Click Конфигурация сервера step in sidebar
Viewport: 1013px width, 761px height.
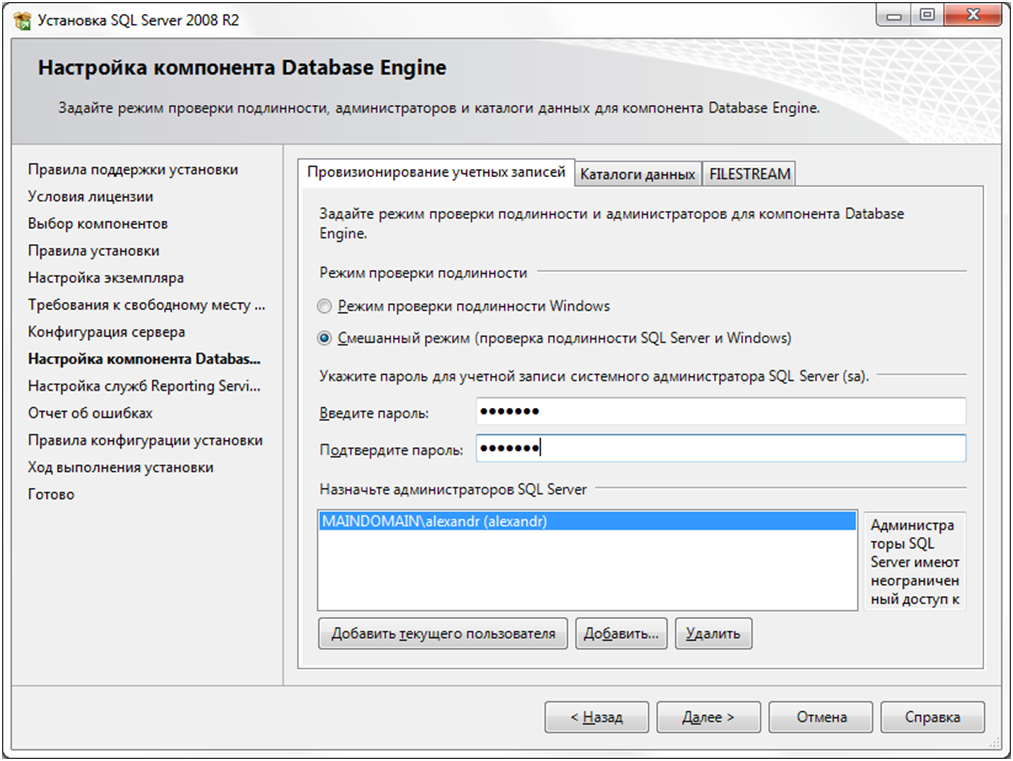(106, 332)
